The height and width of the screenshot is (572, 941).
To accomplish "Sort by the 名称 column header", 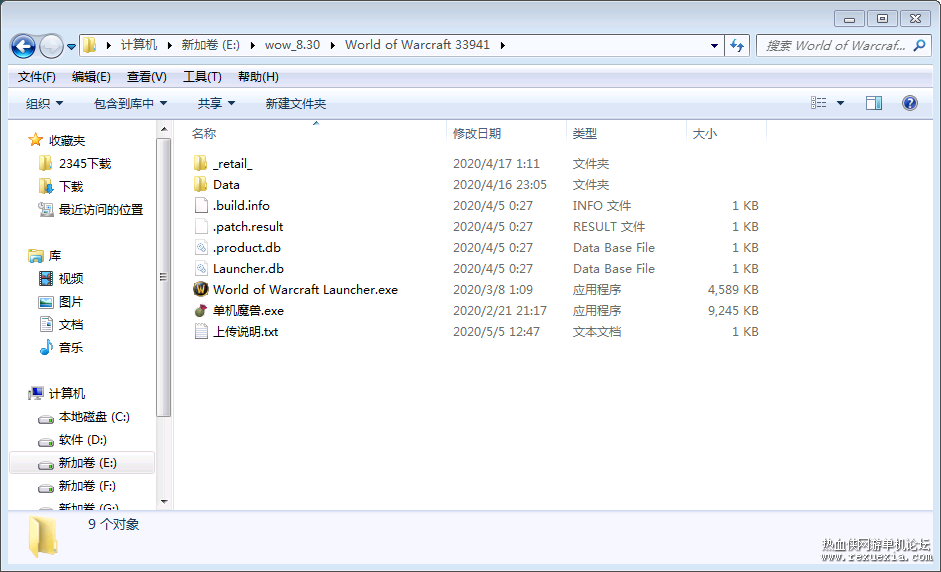I will coord(204,133).
